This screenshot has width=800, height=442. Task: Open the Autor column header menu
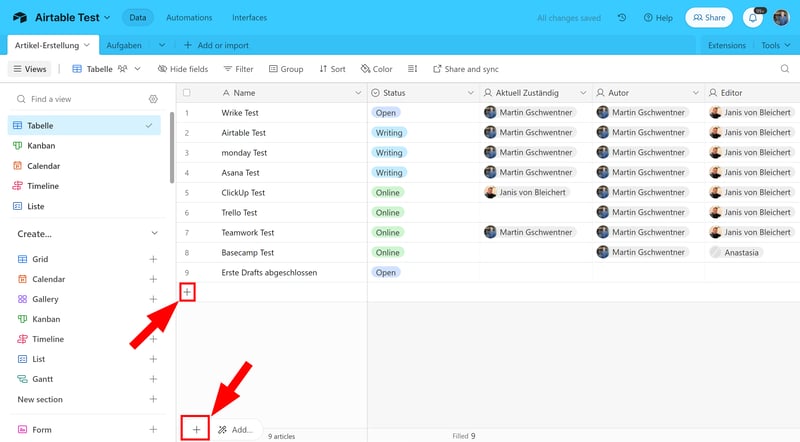tap(695, 93)
